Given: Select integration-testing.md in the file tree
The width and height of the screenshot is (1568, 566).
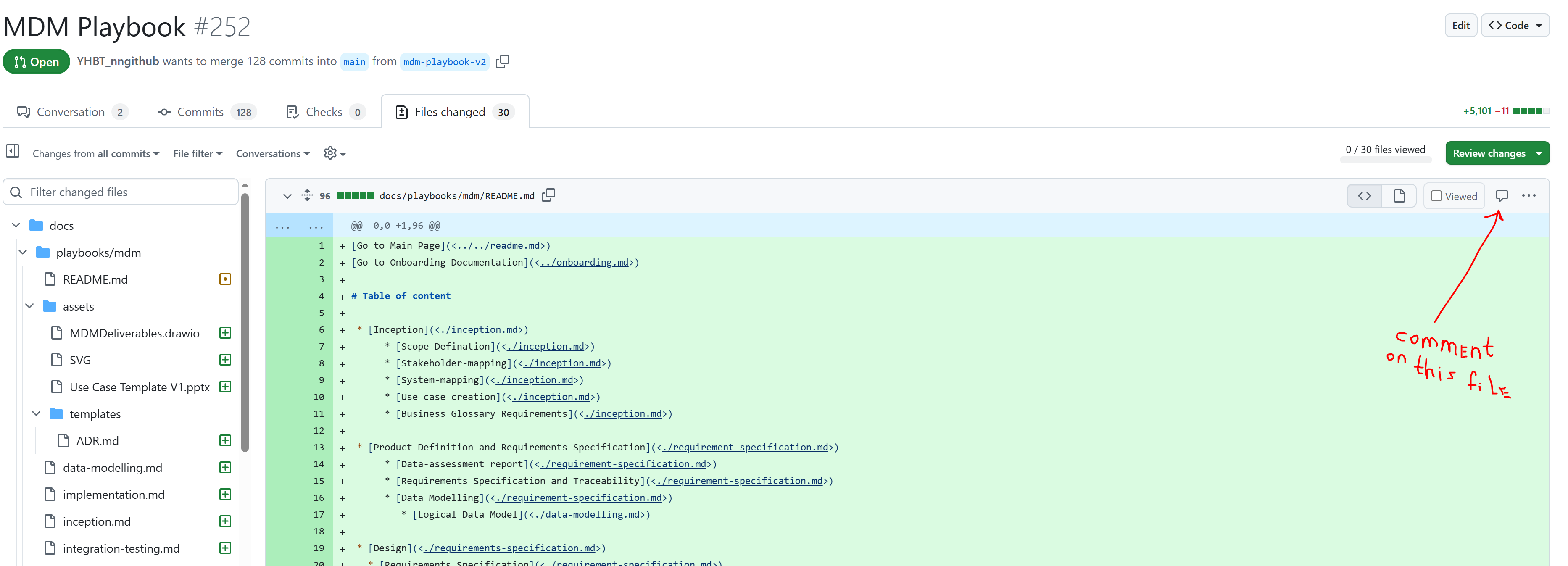Looking at the screenshot, I should pyautogui.click(x=121, y=548).
